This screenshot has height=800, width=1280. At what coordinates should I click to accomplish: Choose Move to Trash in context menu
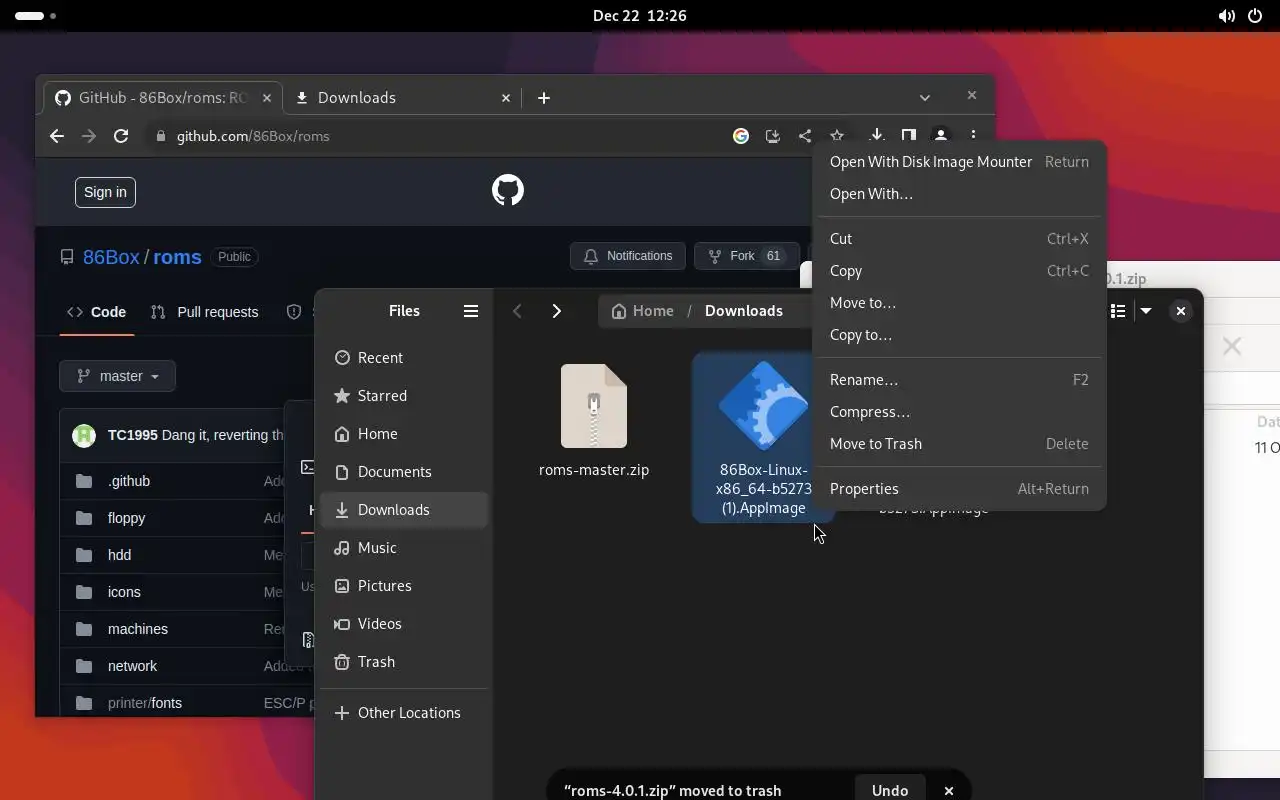(x=959, y=444)
